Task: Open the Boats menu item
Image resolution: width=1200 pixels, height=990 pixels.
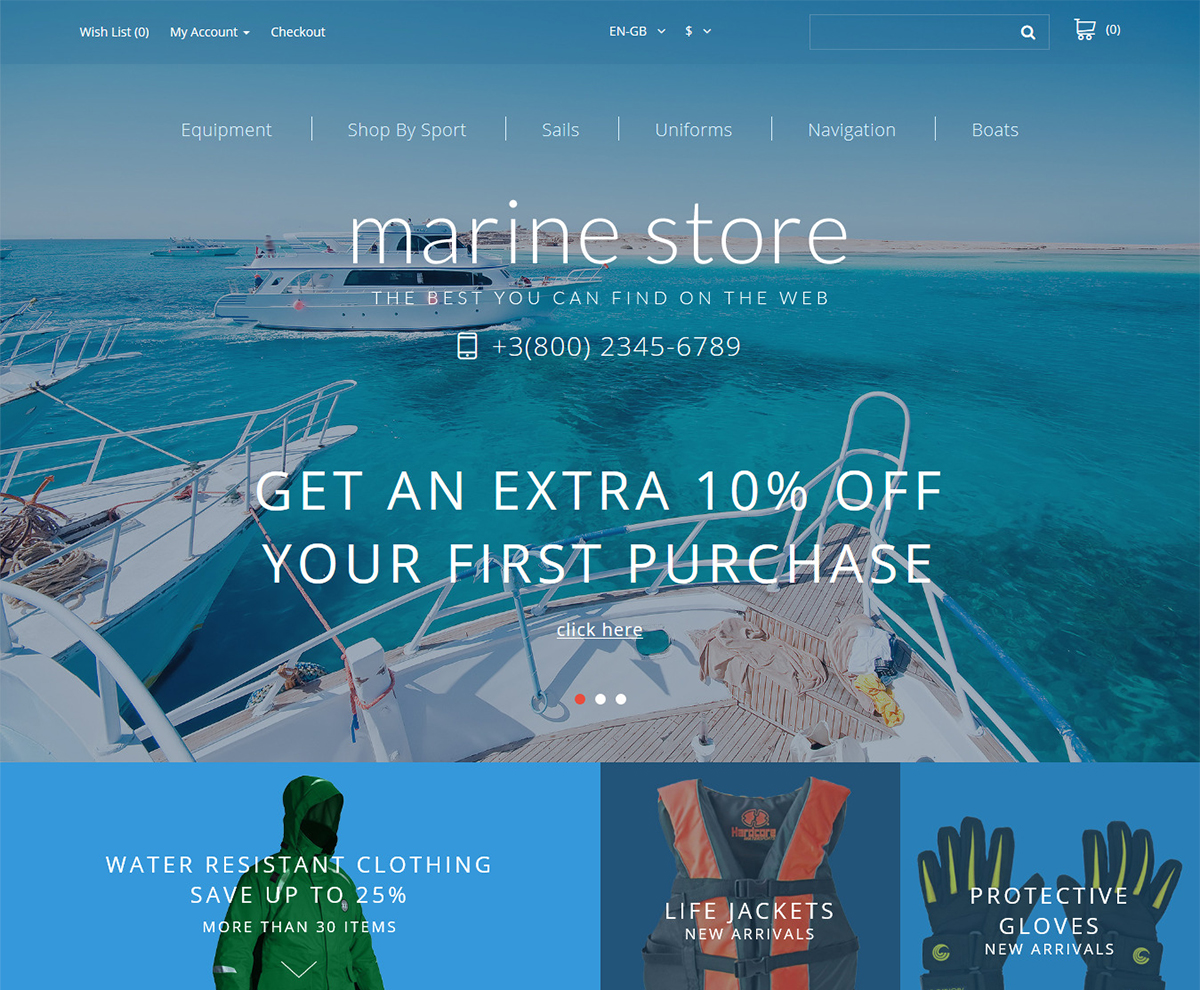Action: [995, 130]
